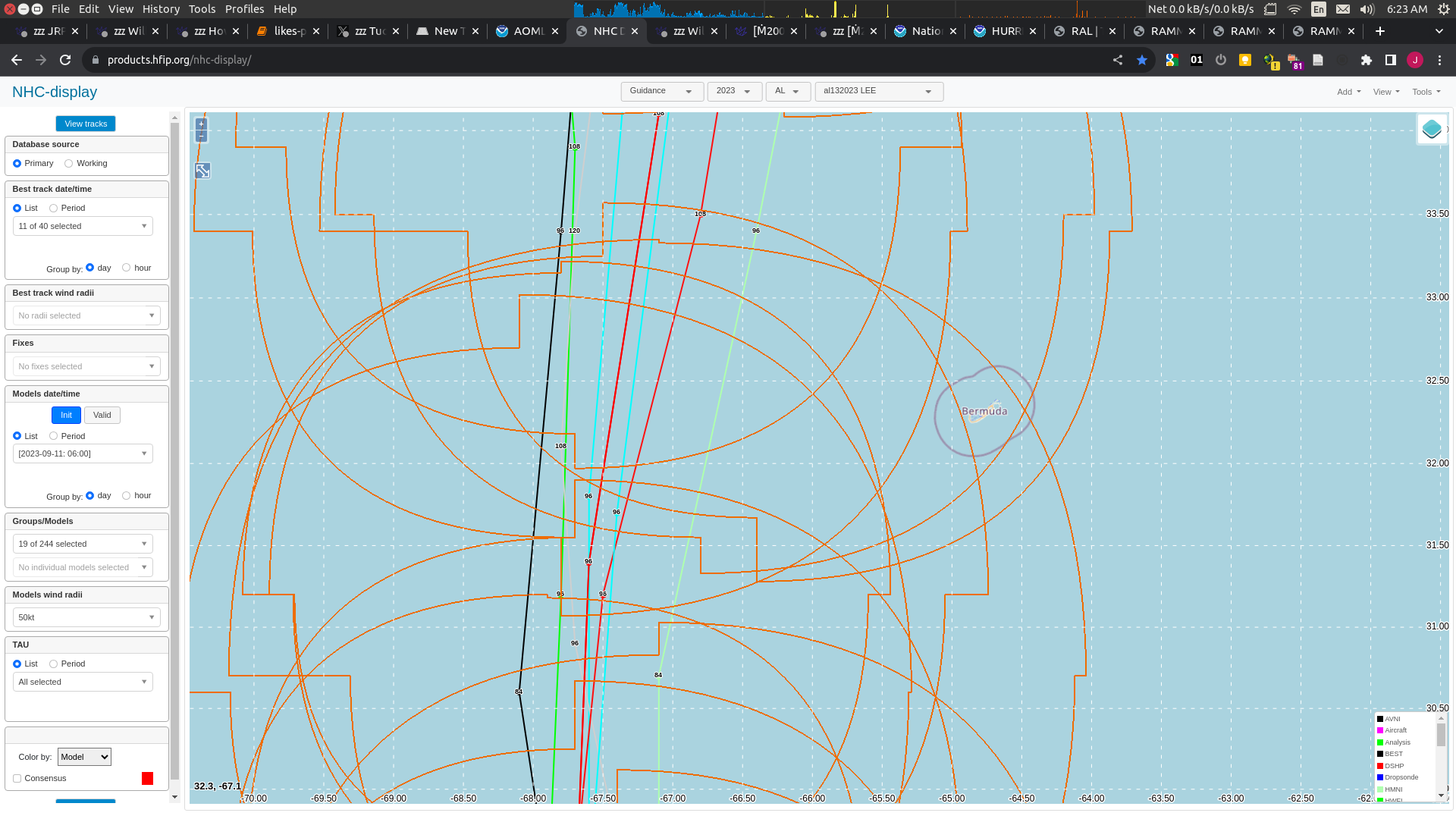Image resolution: width=1456 pixels, height=819 pixels.
Task: Open the TAU 'All selected' dropdown
Action: [x=83, y=682]
